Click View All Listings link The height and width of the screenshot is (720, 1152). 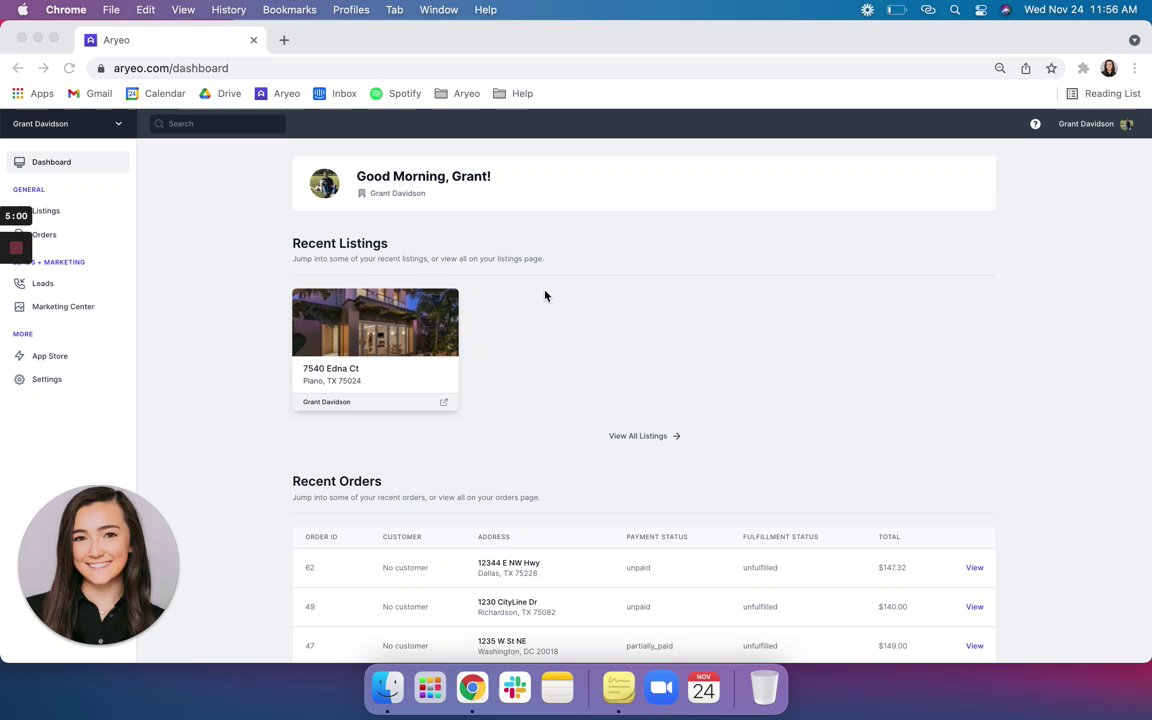pyautogui.click(x=644, y=436)
